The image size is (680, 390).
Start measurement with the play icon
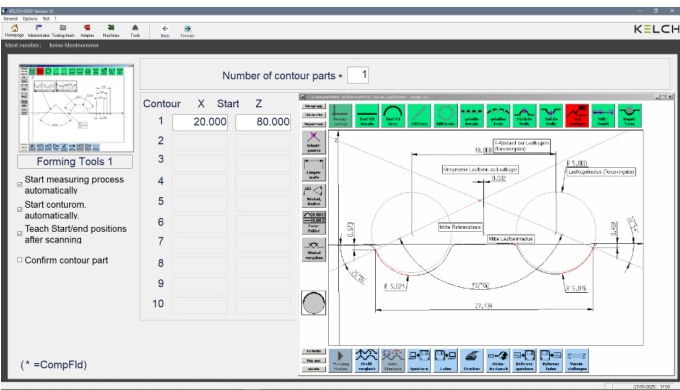click(x=340, y=360)
